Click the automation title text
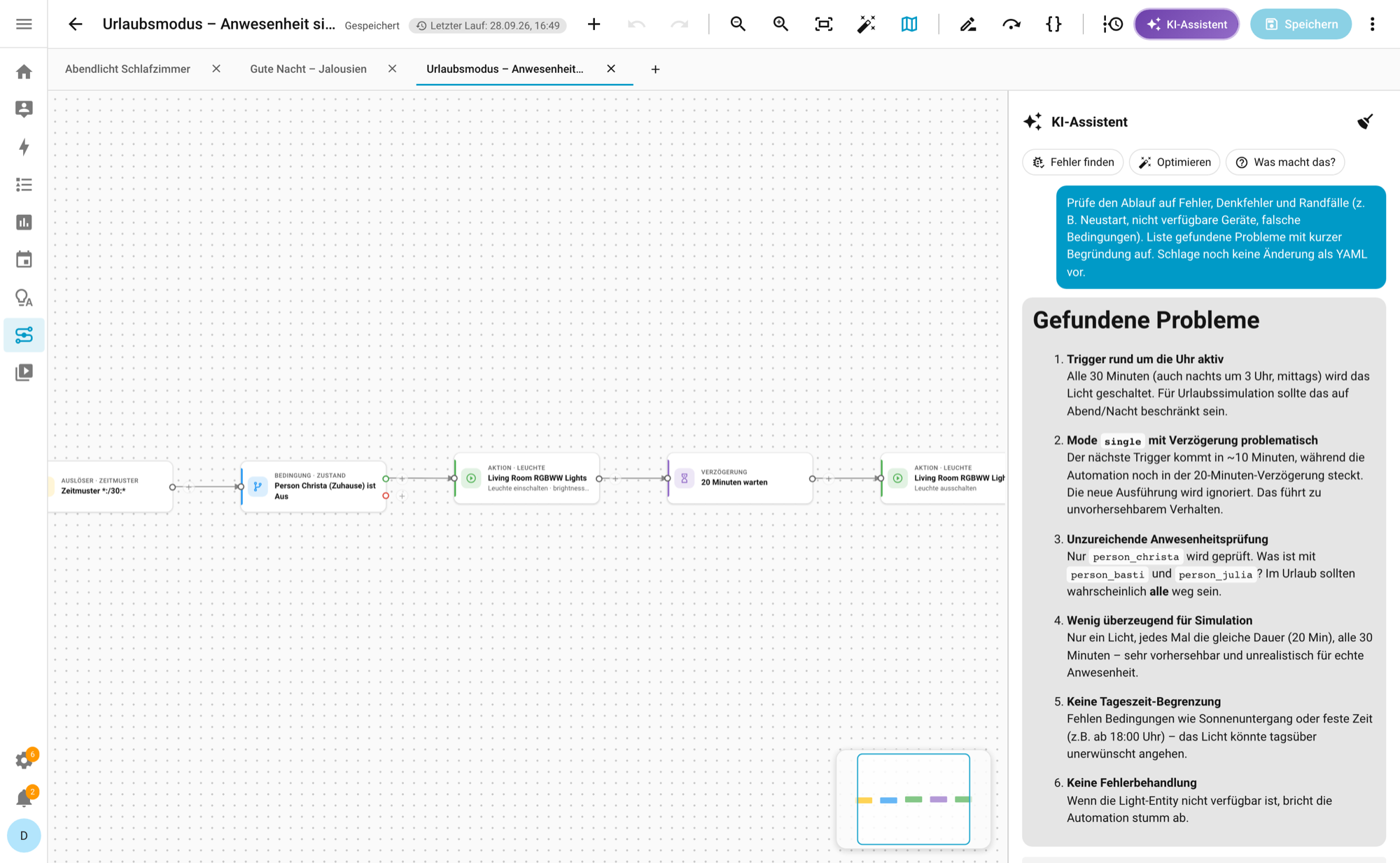 [219, 24]
